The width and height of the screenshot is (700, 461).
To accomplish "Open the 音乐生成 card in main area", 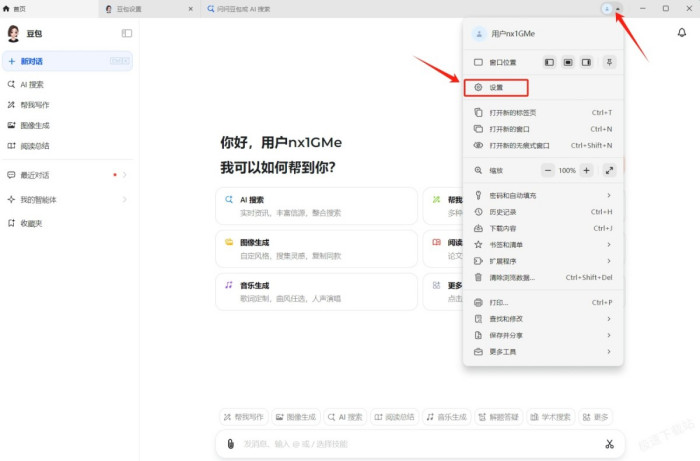I will (x=316, y=292).
